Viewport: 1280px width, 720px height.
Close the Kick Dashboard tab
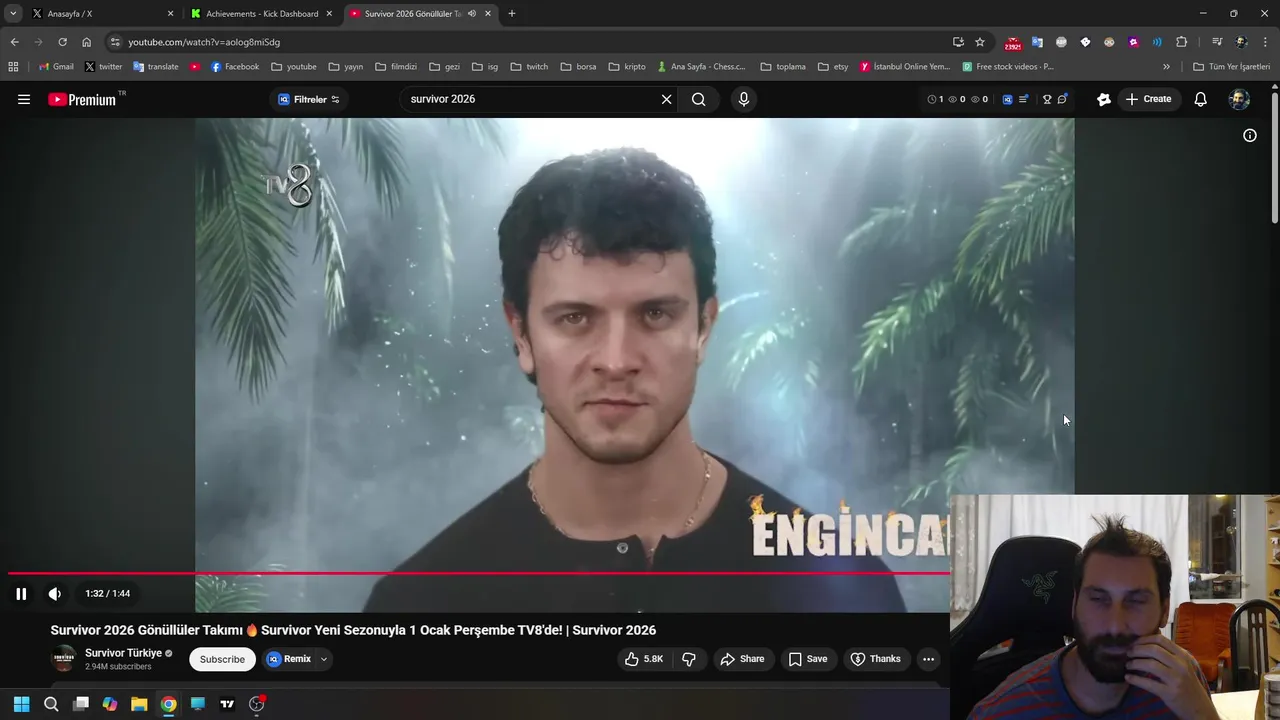(329, 14)
